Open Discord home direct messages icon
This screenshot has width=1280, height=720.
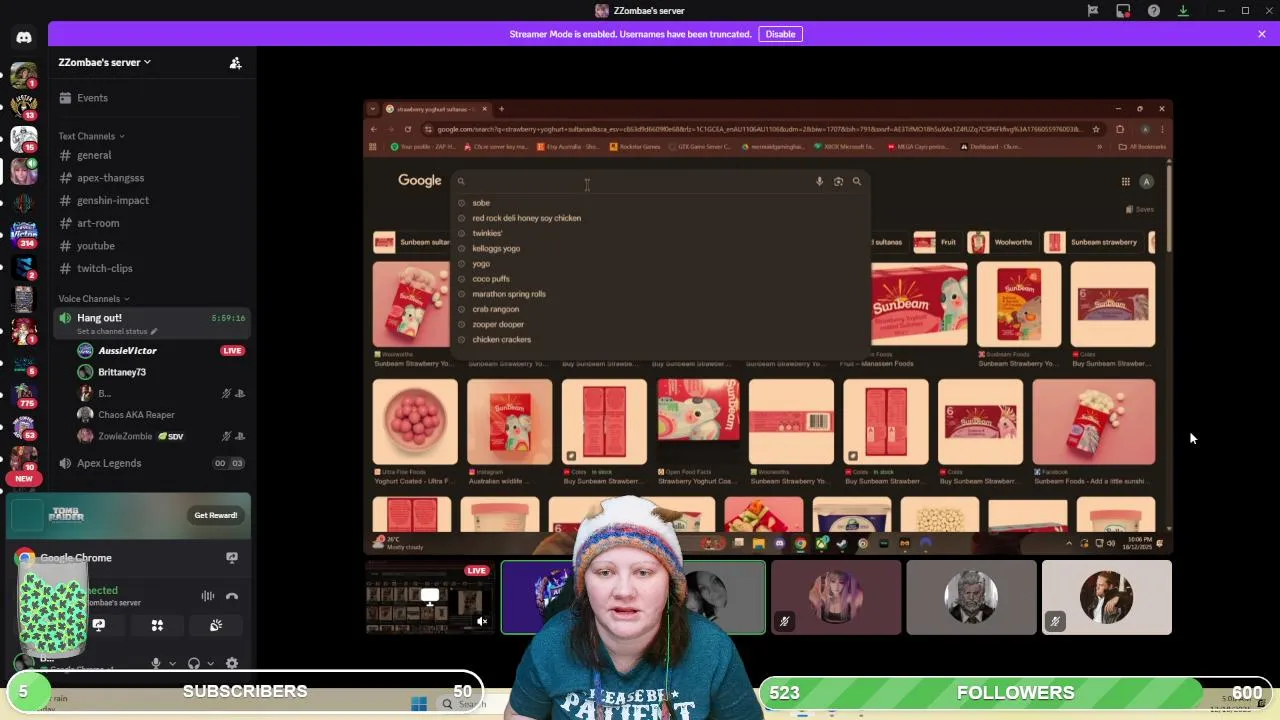tap(24, 38)
